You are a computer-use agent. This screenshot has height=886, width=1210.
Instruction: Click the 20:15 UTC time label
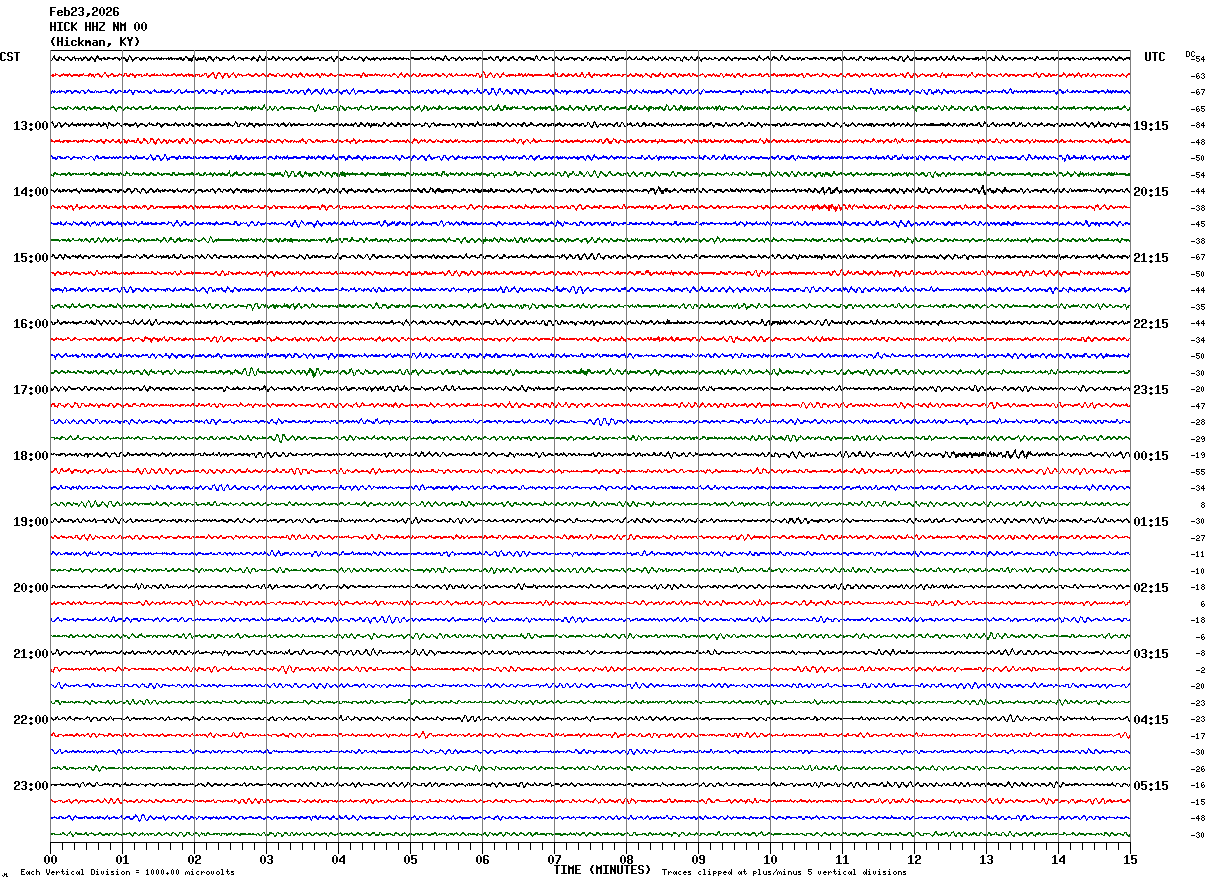coord(1151,192)
